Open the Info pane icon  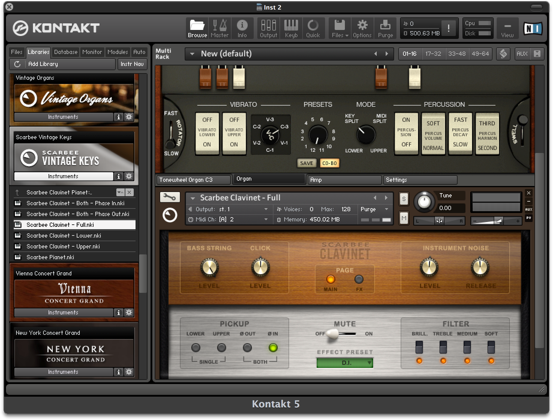242,28
